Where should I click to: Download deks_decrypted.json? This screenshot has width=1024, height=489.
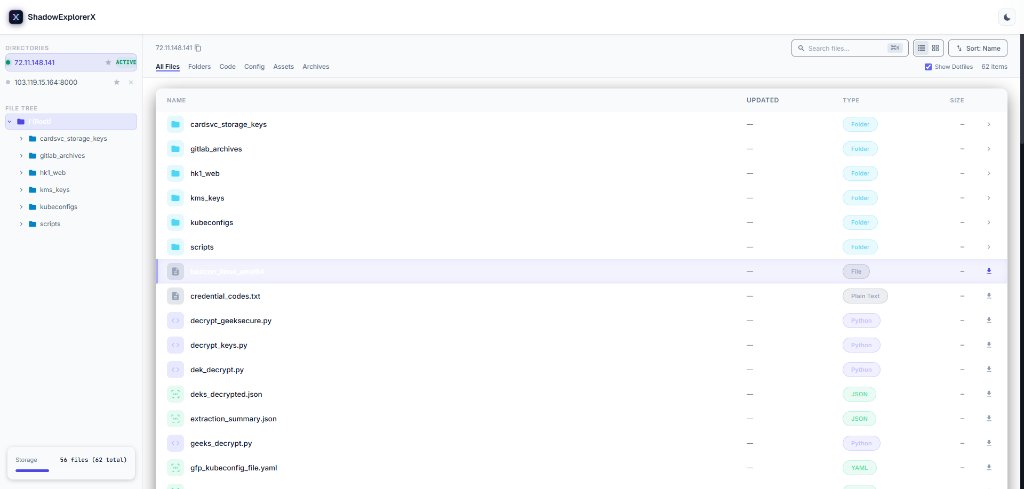(989, 394)
